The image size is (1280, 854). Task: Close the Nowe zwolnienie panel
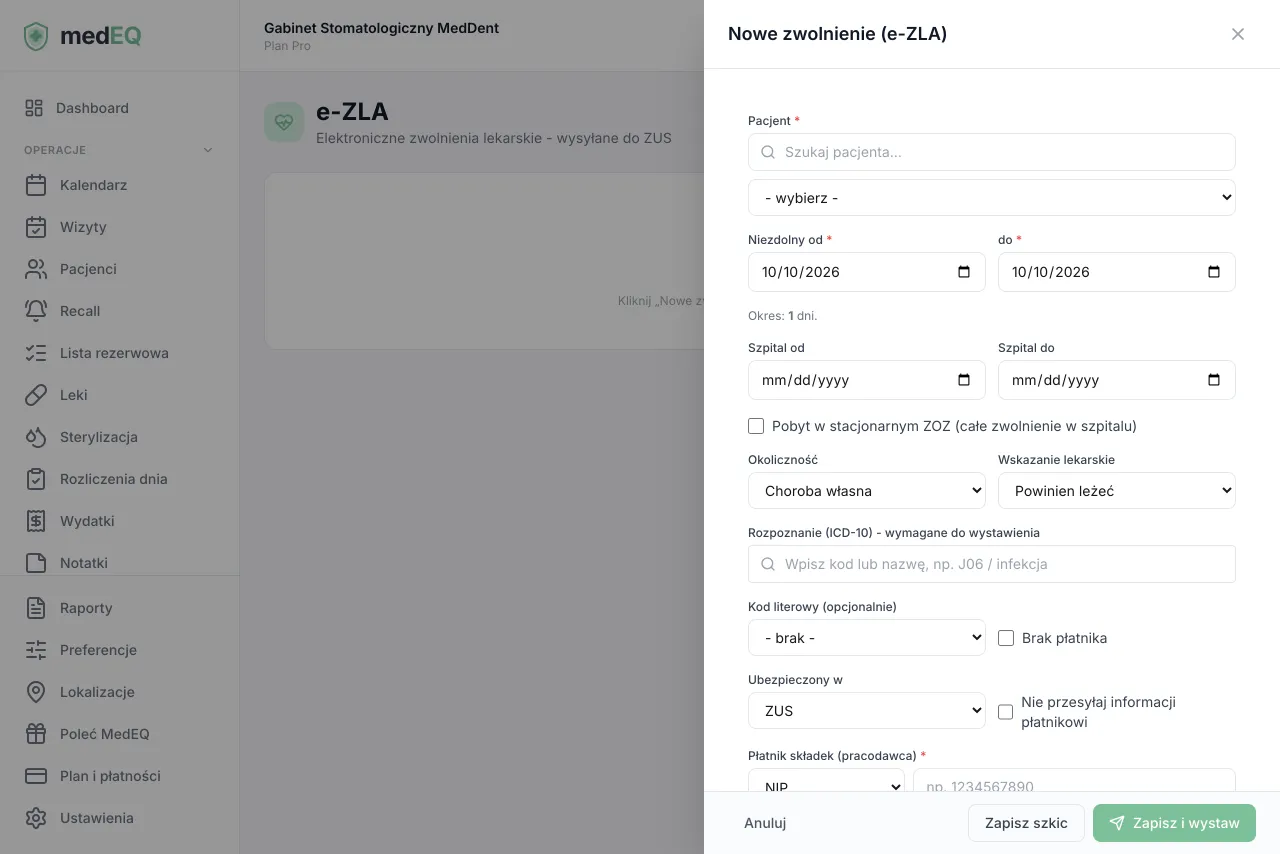pyautogui.click(x=1238, y=34)
